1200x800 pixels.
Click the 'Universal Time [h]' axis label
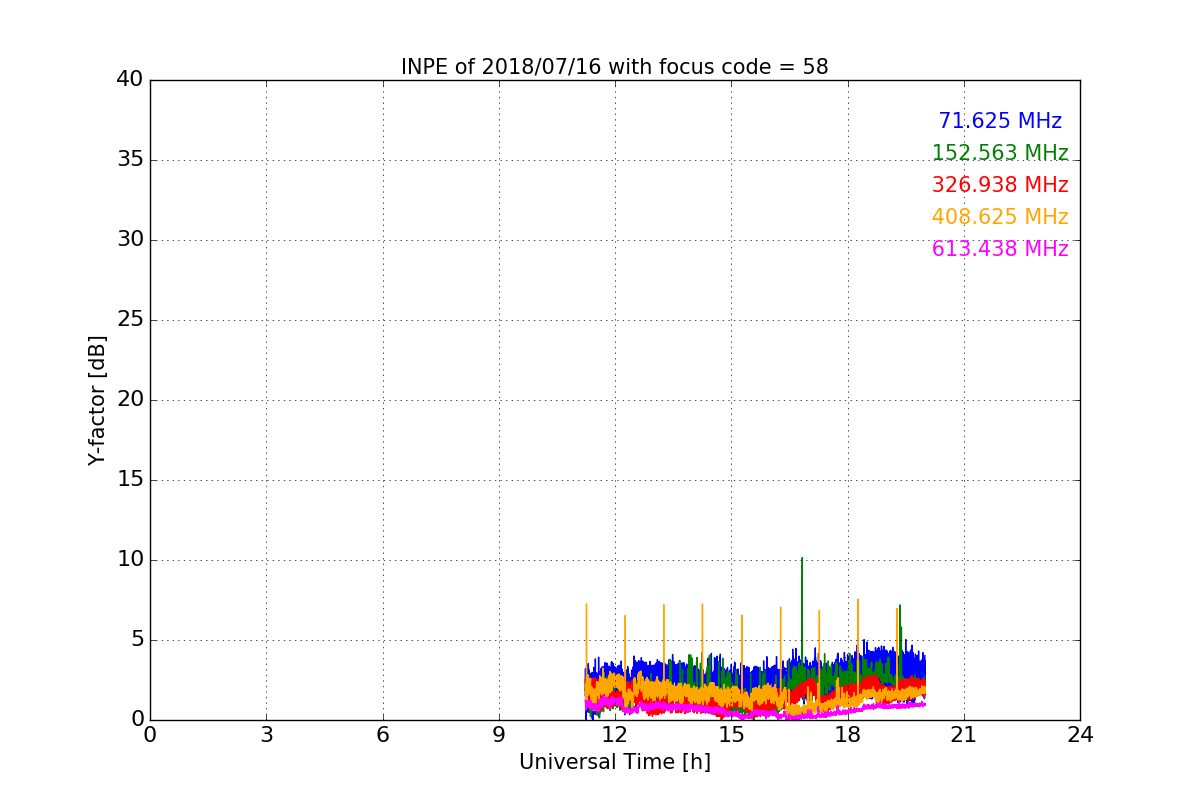(x=614, y=762)
